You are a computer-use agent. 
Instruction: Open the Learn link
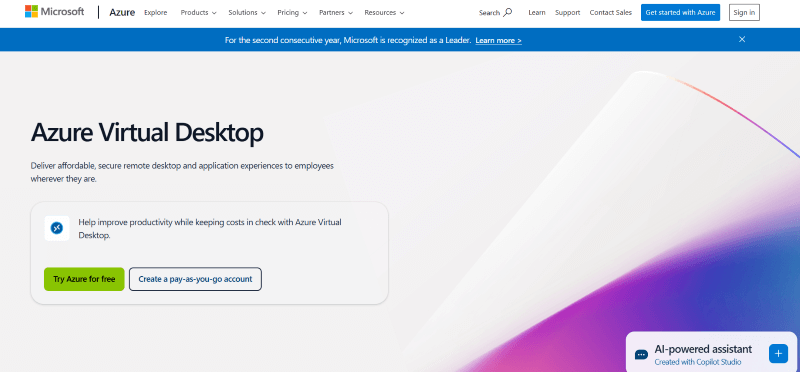[537, 13]
